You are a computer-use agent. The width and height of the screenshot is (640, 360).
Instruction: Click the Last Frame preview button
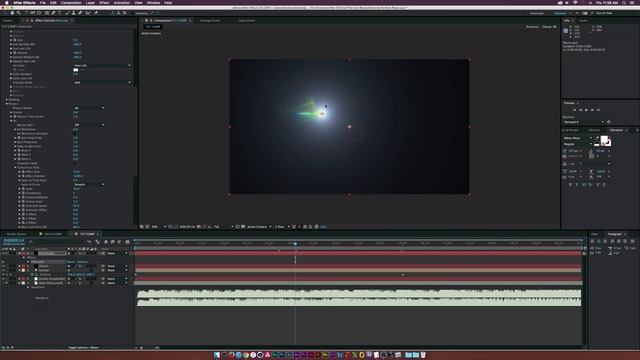pos(598,110)
